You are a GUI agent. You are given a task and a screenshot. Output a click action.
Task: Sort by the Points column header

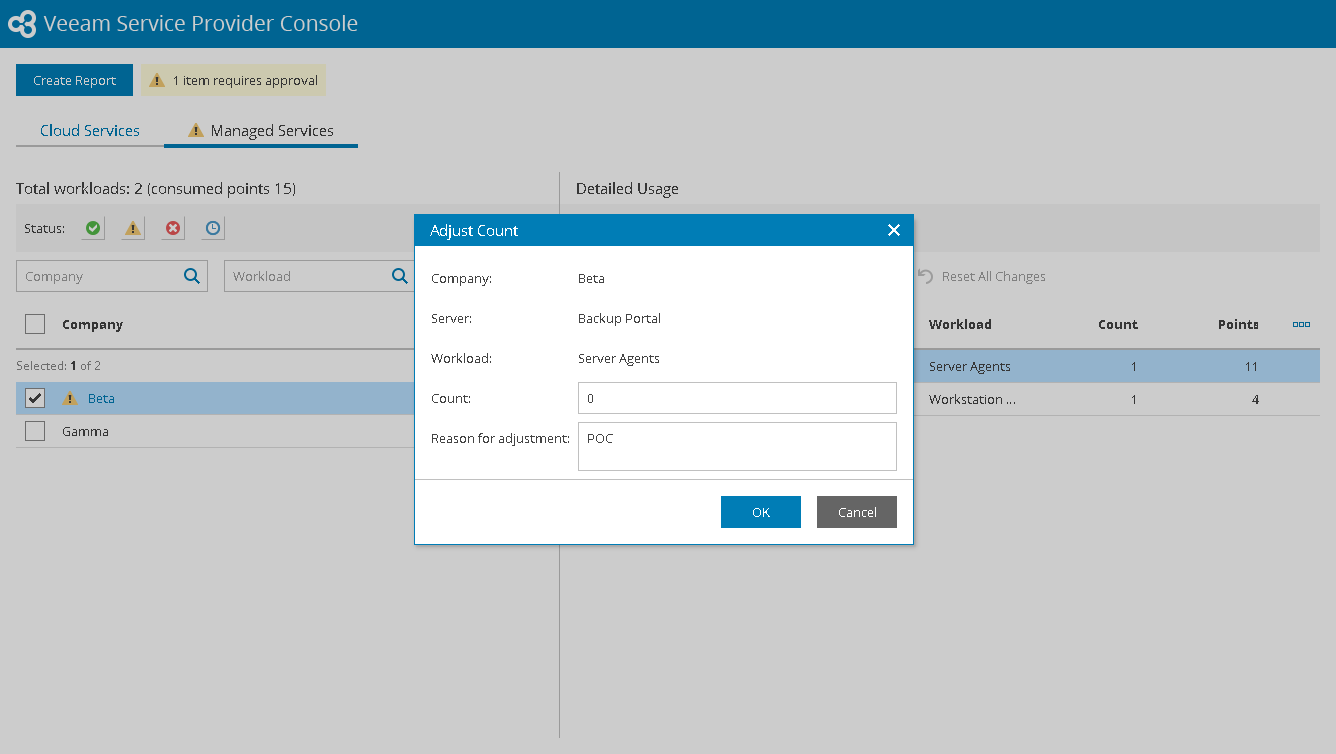click(1237, 324)
